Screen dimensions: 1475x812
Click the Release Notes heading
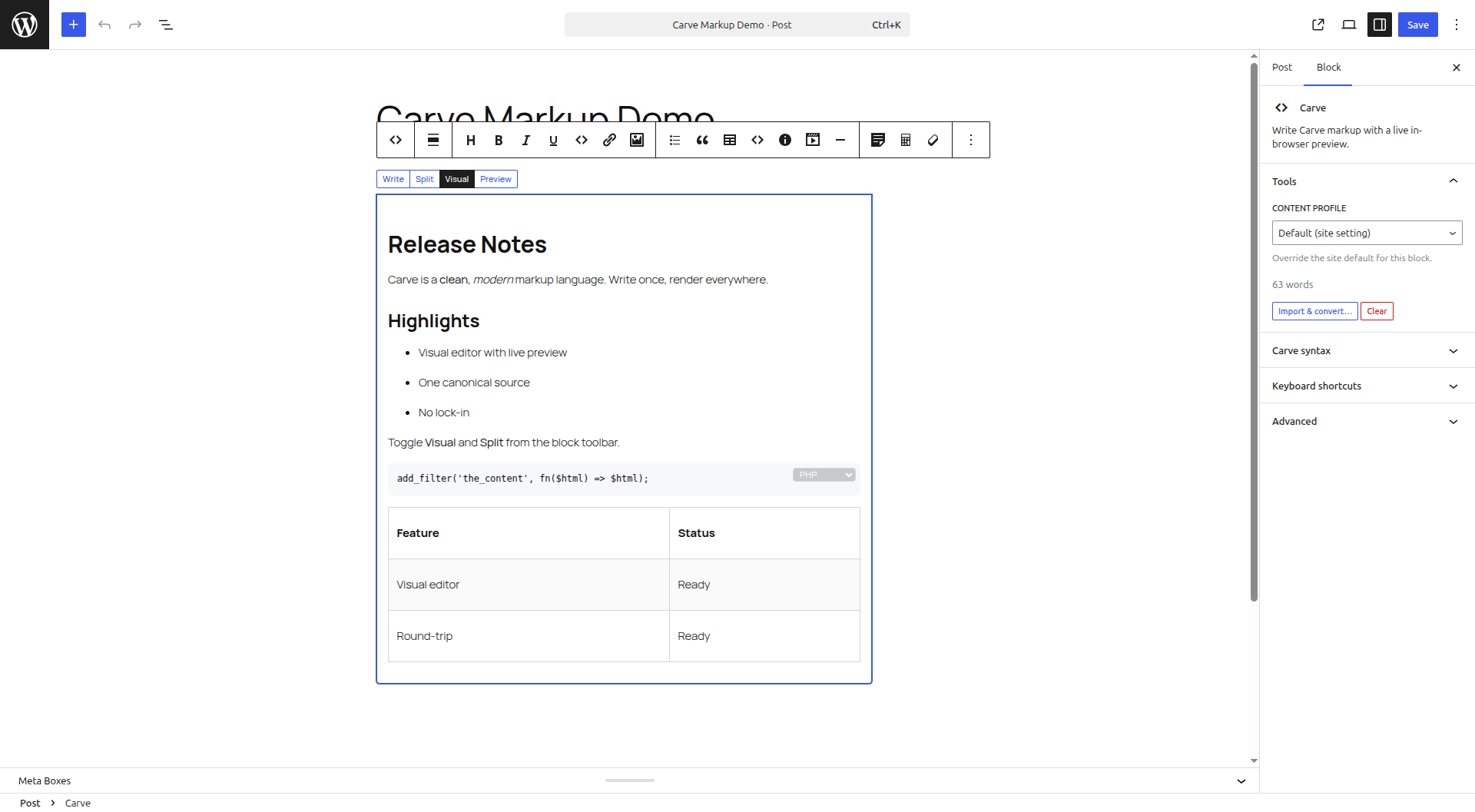[x=467, y=244]
